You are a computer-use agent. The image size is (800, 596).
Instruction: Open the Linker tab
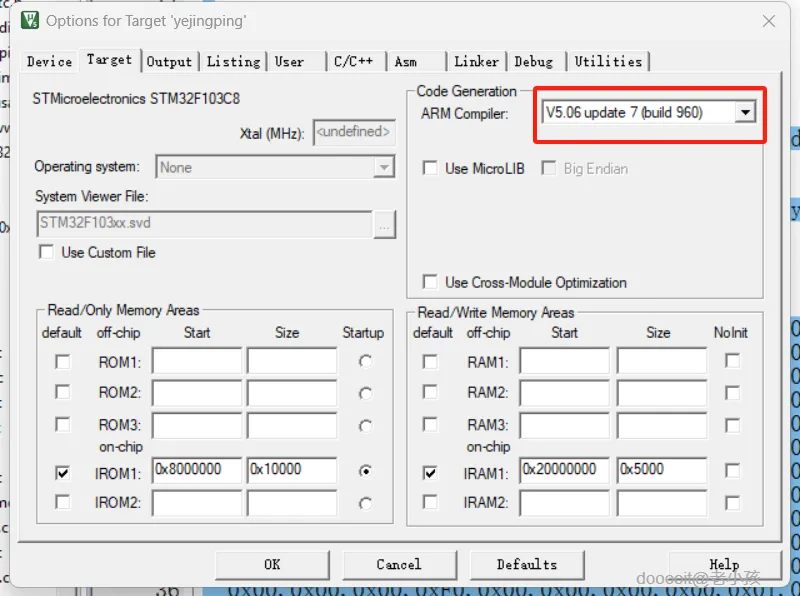click(x=476, y=61)
